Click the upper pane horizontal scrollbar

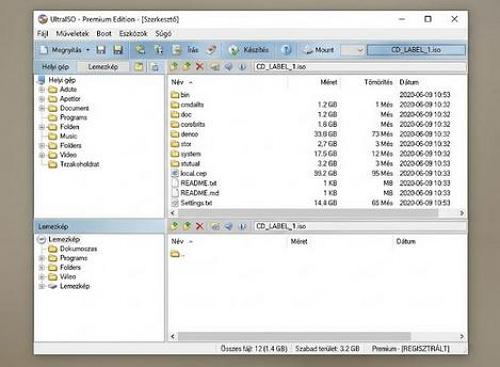point(308,213)
